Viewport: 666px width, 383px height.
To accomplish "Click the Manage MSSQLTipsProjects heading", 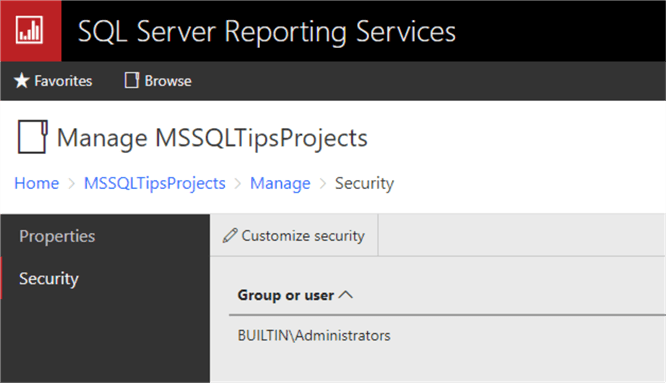I will tap(212, 138).
